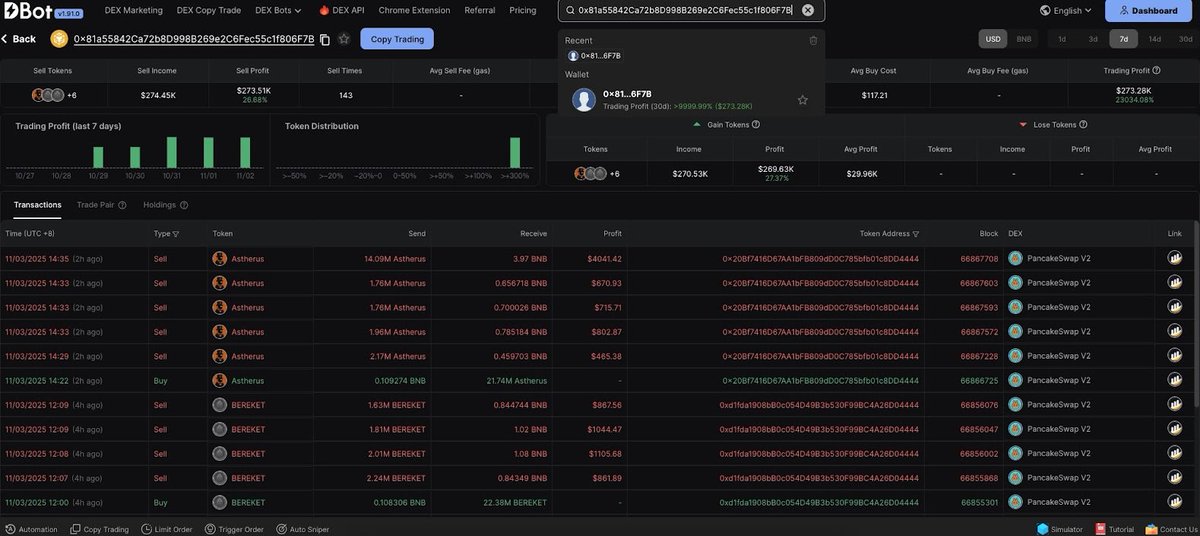
Task: Open link icon for block 66867572 row
Action: coord(1175,332)
